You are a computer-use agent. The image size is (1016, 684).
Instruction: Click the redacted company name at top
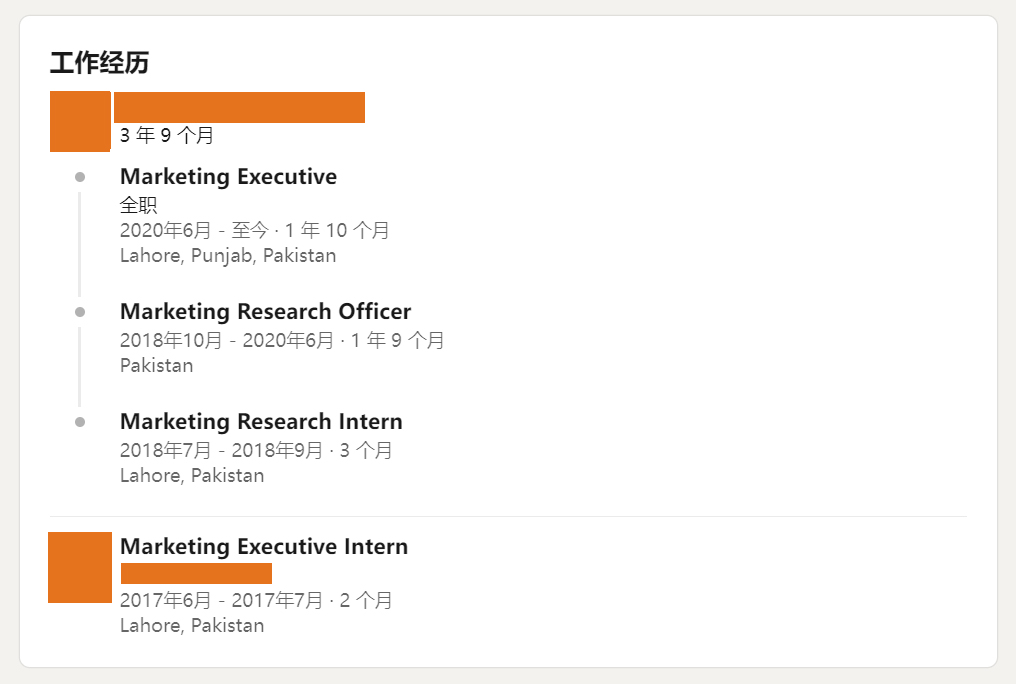click(x=239, y=107)
